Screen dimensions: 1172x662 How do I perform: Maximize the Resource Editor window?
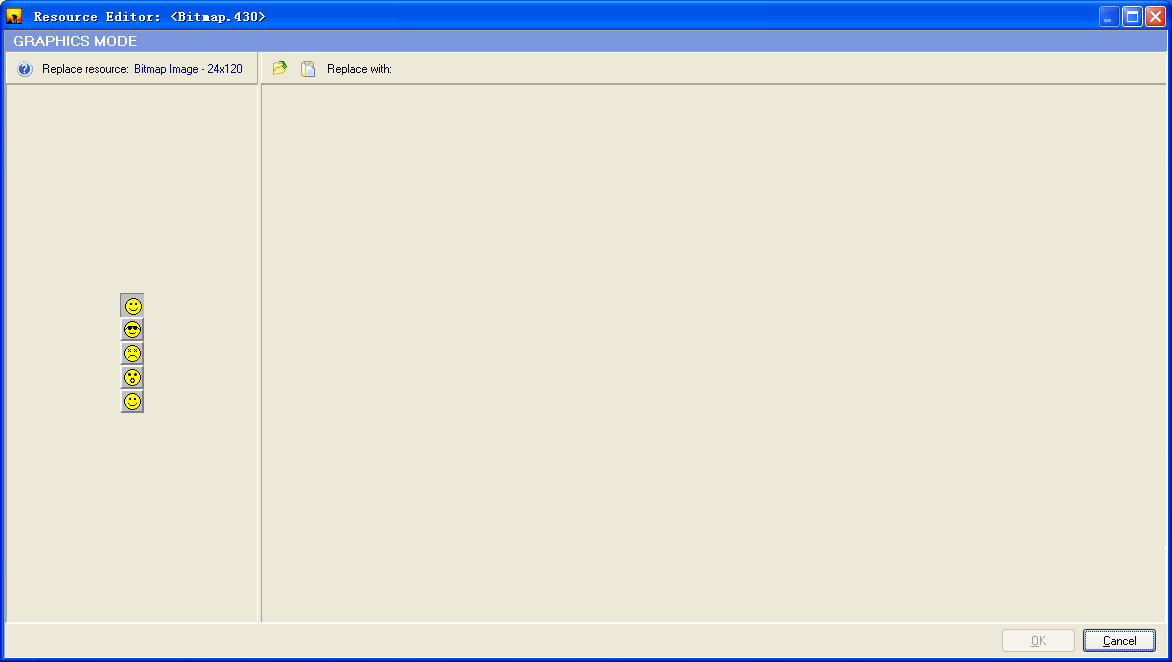pyautogui.click(x=1132, y=16)
